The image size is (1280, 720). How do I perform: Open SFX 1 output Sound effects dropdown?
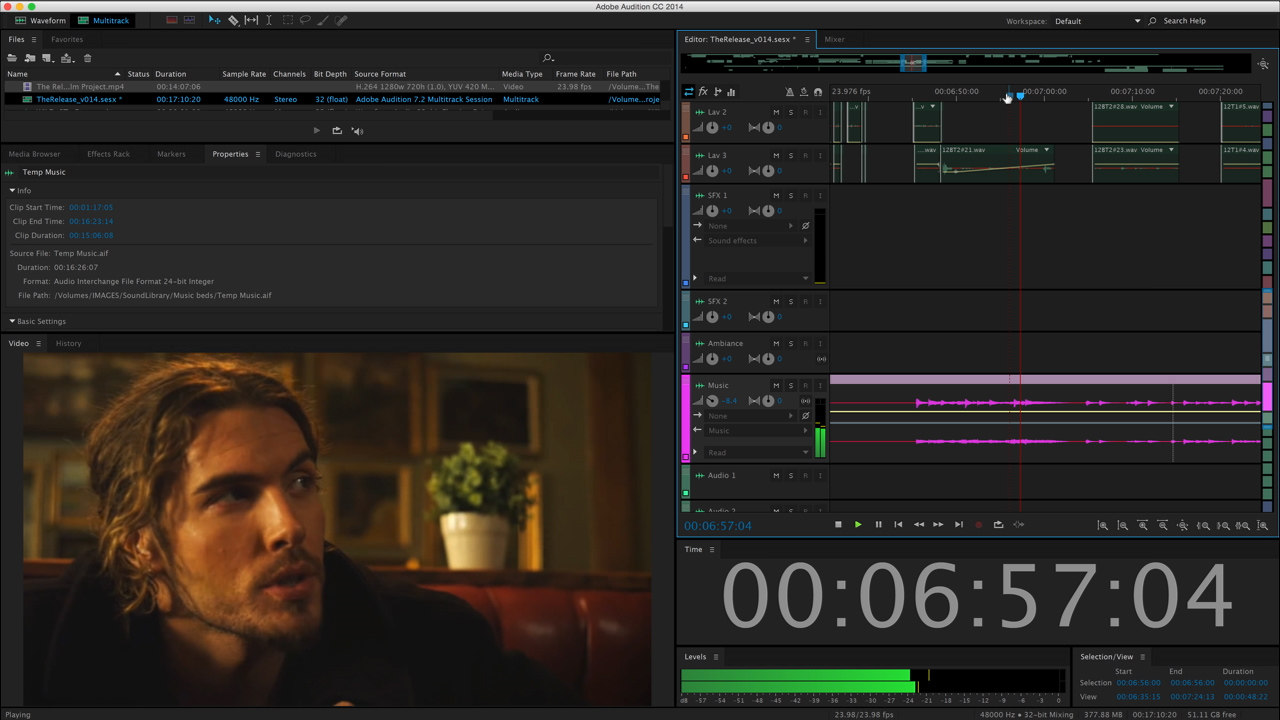pos(758,241)
